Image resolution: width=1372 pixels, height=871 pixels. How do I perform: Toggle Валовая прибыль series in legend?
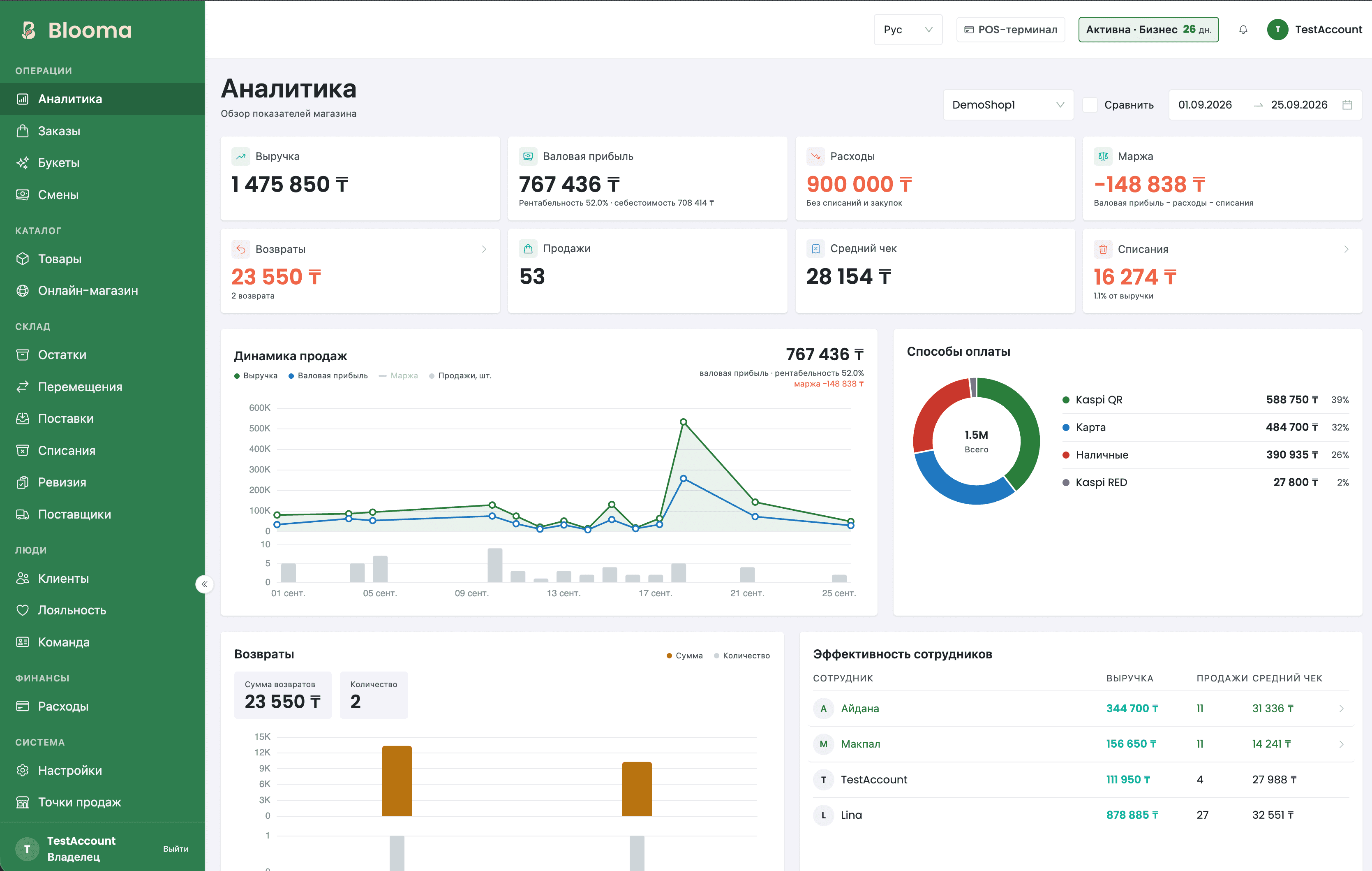(328, 375)
